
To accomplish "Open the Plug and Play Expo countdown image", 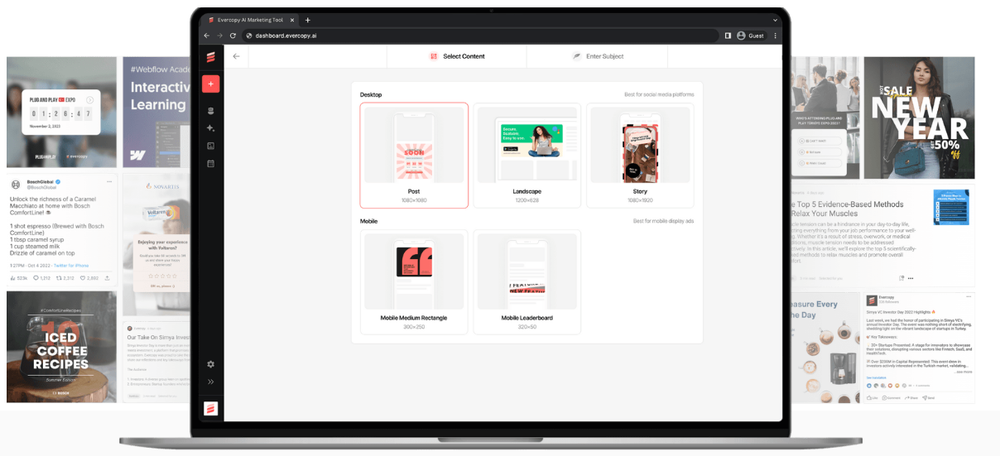I will [62, 112].
